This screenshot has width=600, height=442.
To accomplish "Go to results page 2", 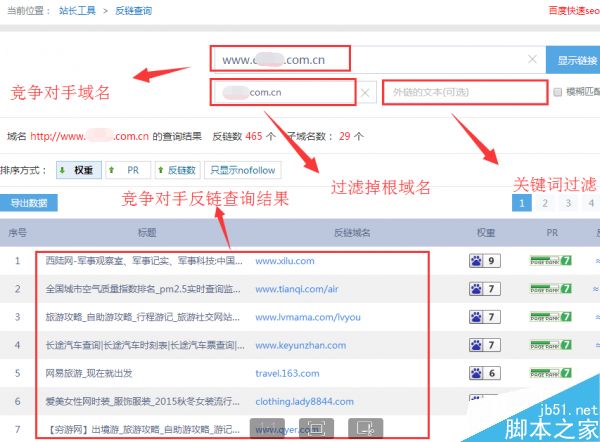I will click(x=545, y=202).
